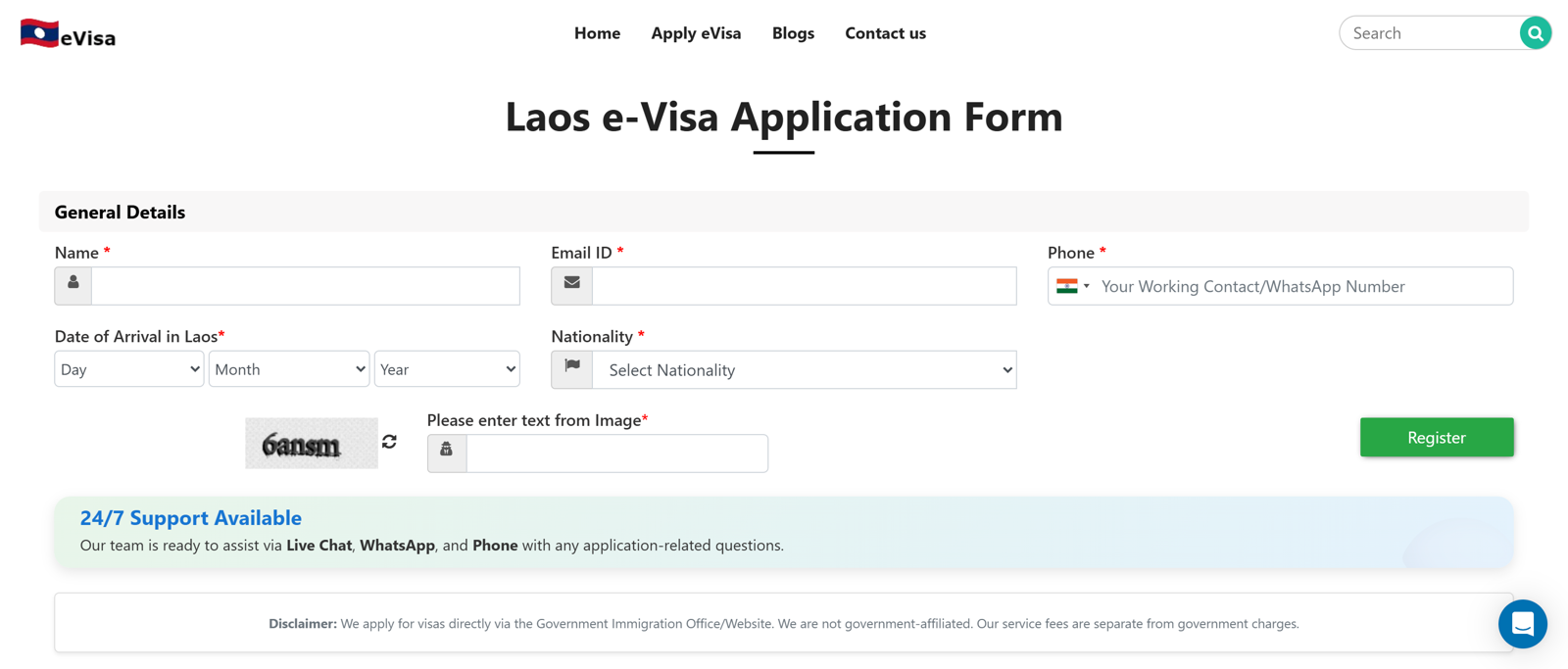The height and width of the screenshot is (669, 1568).
Task: Click the envelope icon beside Email ID
Action: click(x=571, y=285)
